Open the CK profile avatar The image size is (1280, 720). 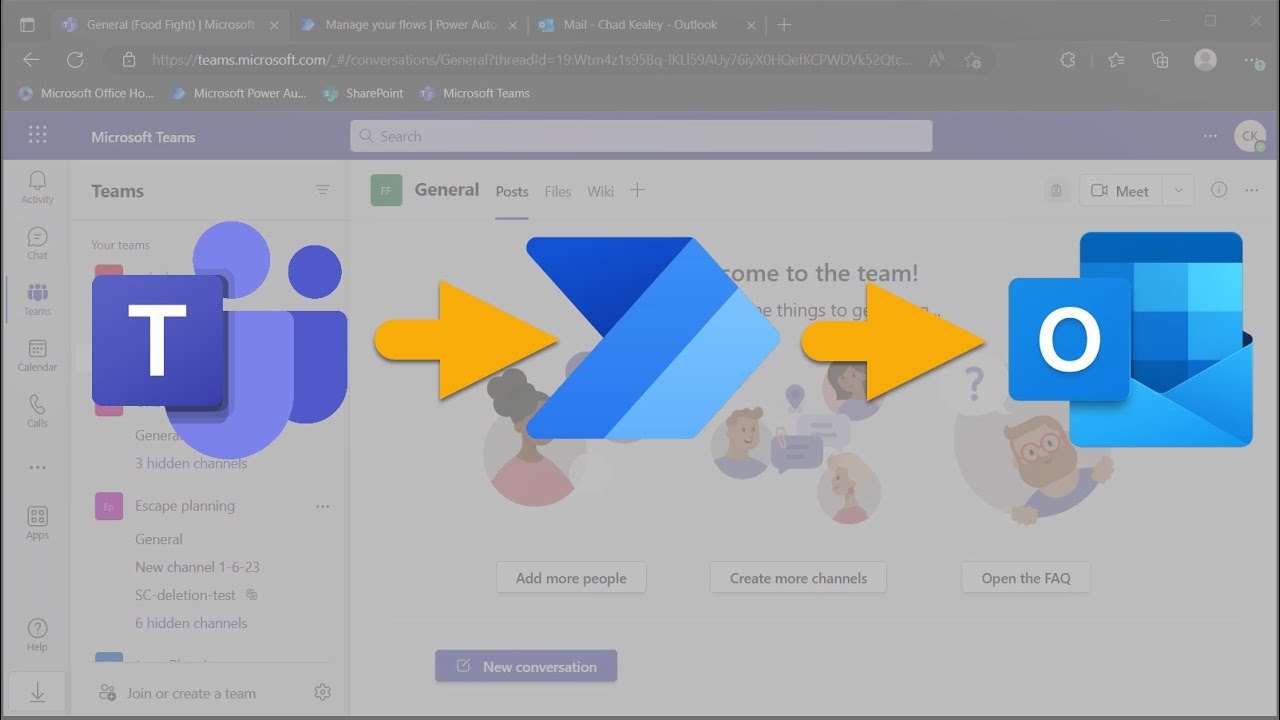[1250, 136]
